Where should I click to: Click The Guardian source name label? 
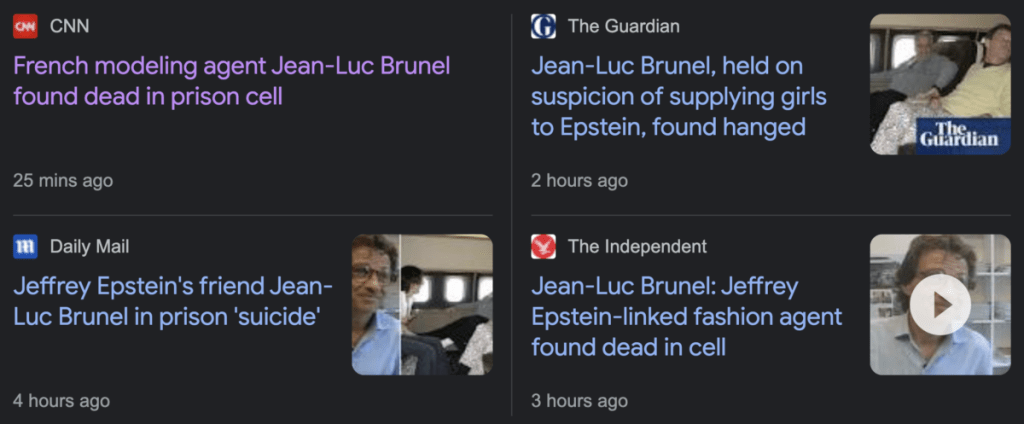pos(623,26)
